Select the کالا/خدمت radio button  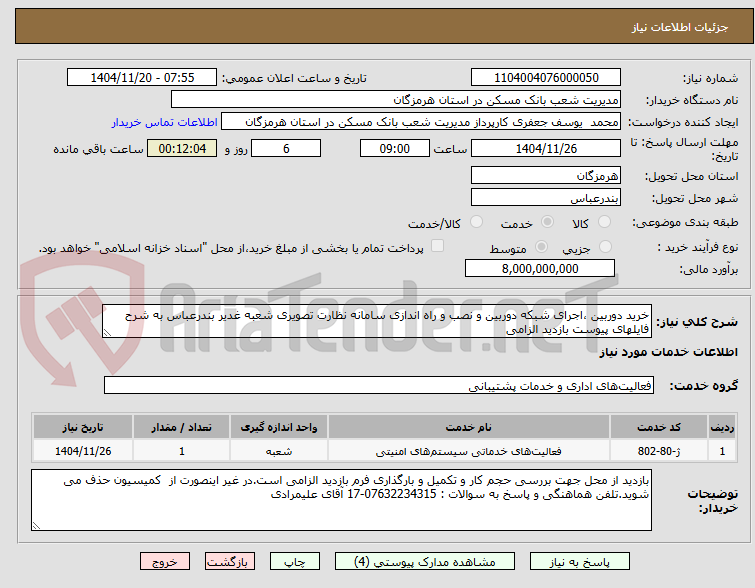476,222
